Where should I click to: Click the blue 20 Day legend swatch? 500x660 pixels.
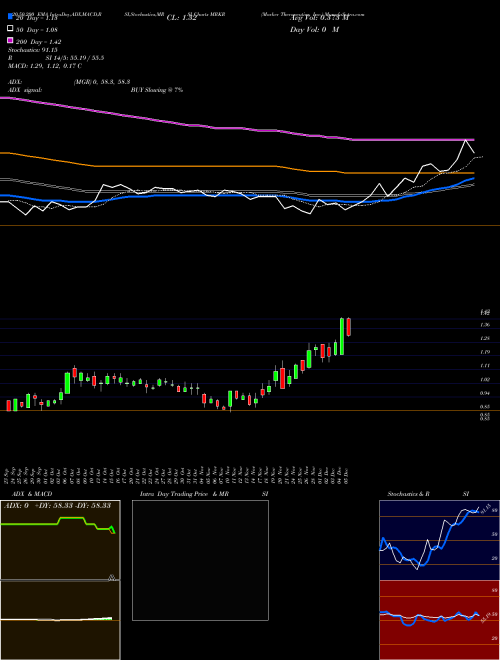point(10,17)
